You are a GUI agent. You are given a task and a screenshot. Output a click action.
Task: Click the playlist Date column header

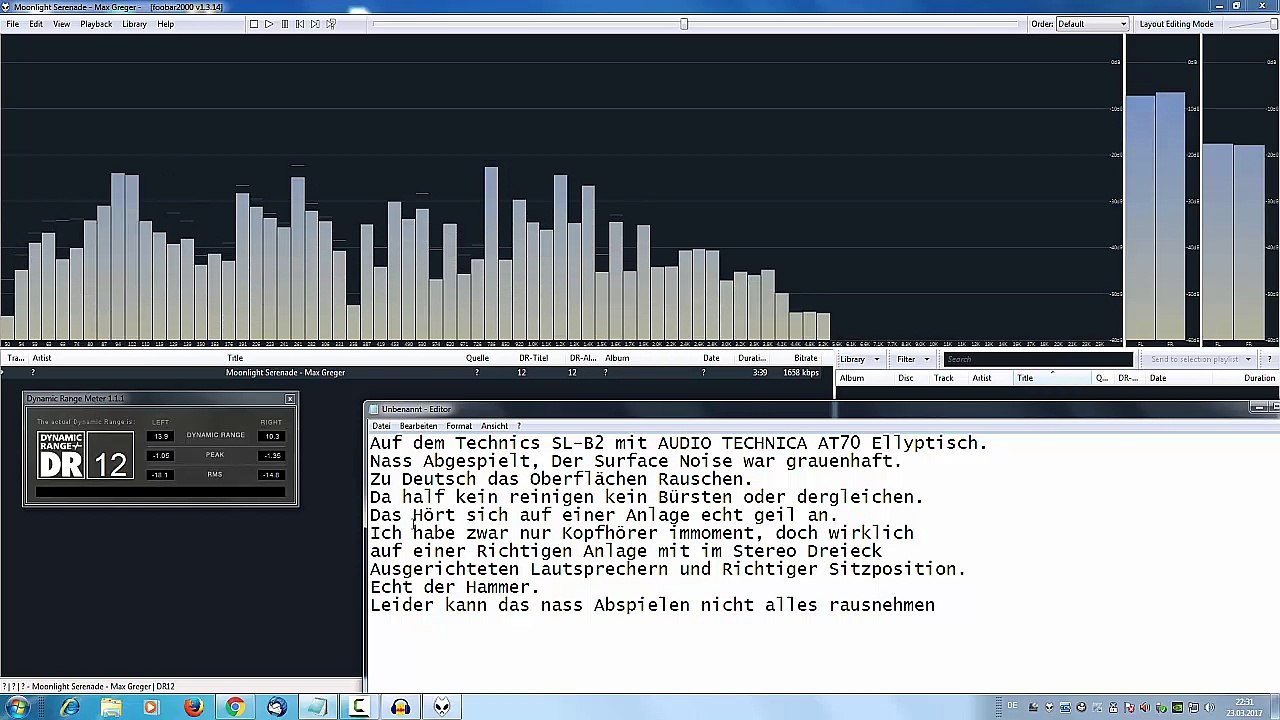pos(711,358)
